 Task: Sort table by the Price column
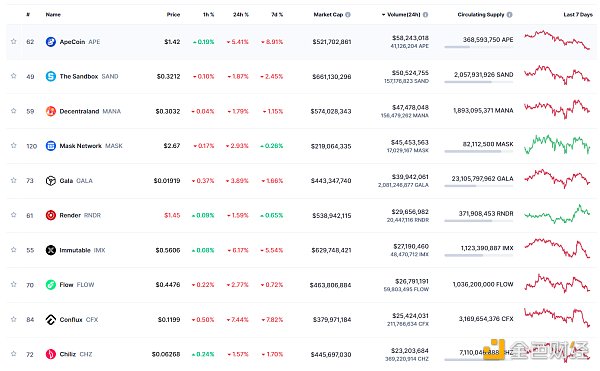pyautogui.click(x=173, y=15)
